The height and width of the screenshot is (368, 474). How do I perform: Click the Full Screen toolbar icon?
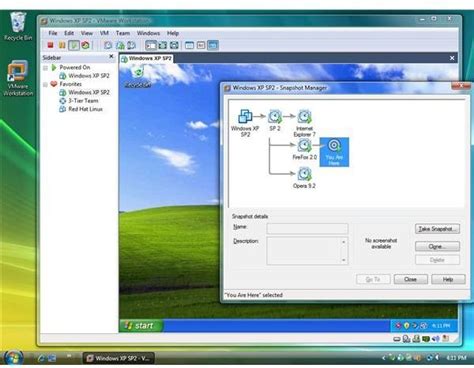click(x=163, y=45)
